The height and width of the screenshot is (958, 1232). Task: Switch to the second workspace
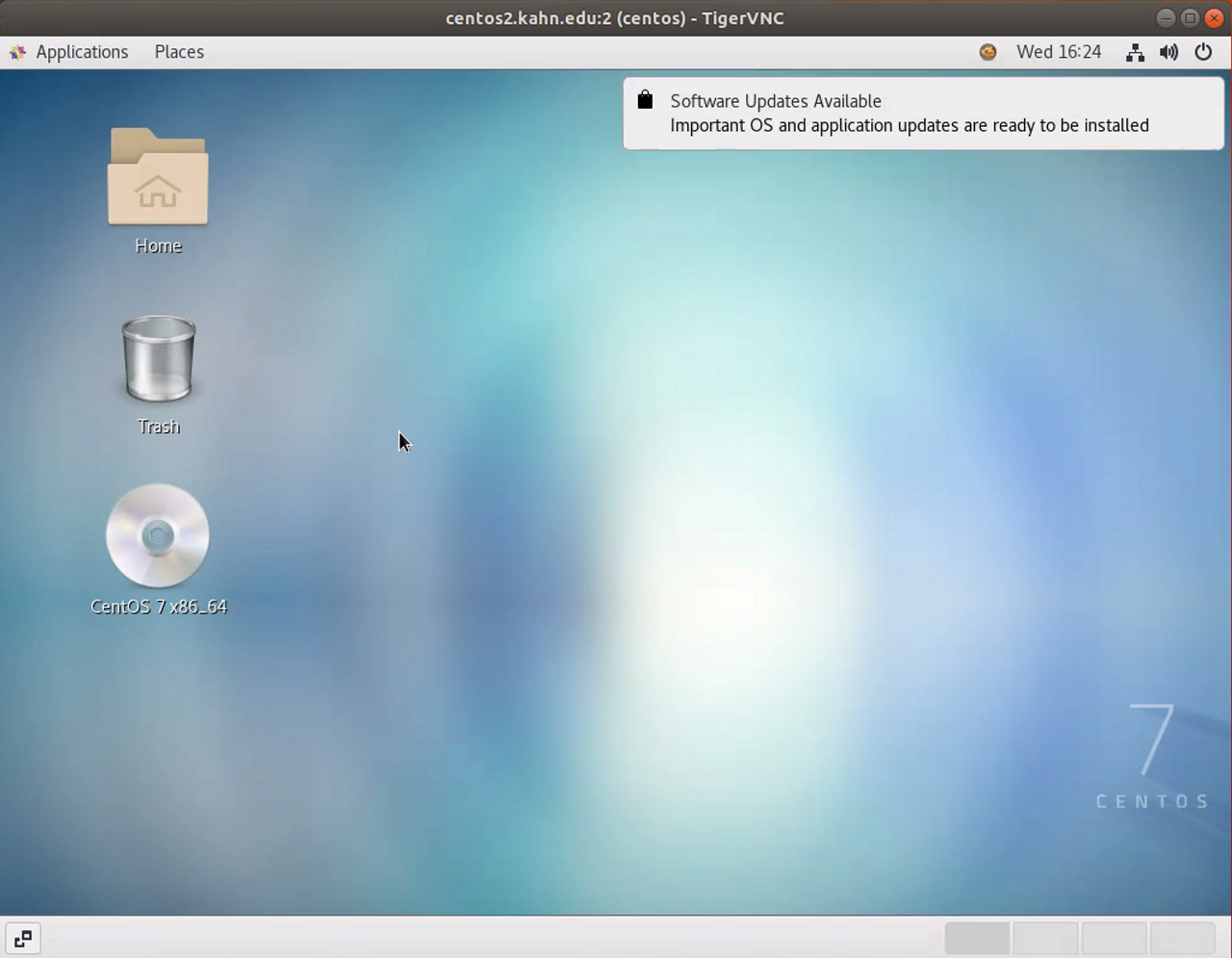1045,938
